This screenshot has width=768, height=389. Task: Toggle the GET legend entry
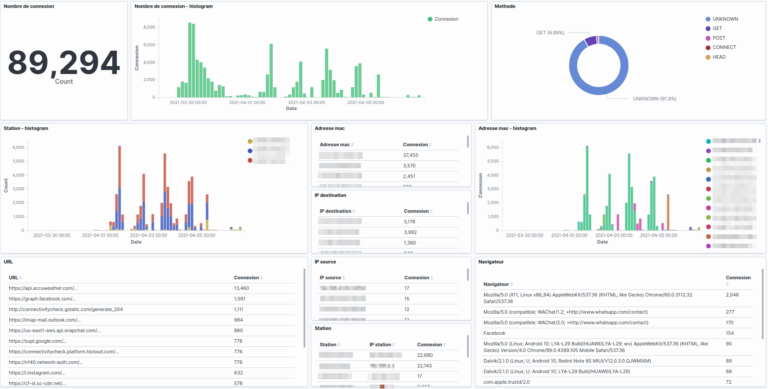714,28
